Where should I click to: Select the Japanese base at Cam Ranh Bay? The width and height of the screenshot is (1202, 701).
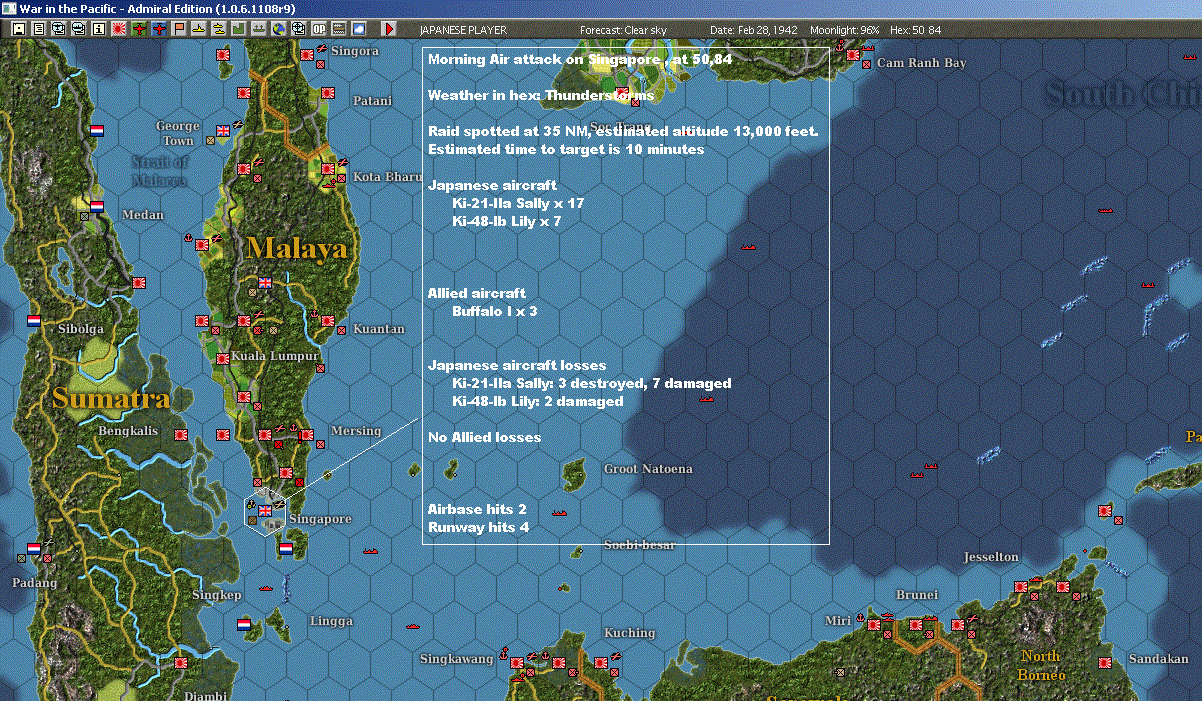[x=853, y=55]
